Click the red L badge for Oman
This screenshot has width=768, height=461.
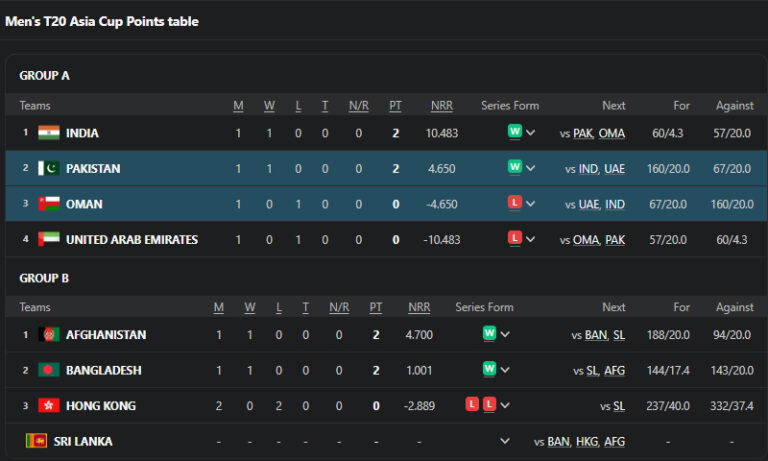[515, 204]
